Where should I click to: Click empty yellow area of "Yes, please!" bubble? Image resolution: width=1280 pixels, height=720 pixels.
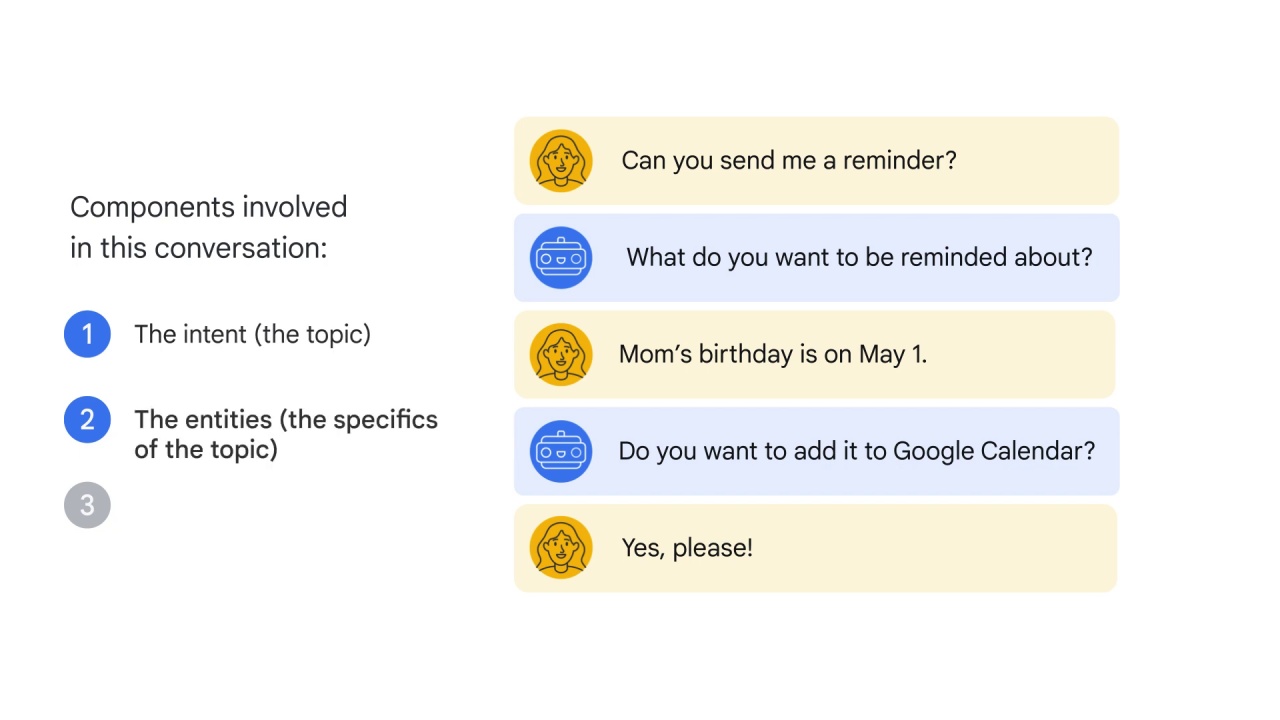[935, 548]
